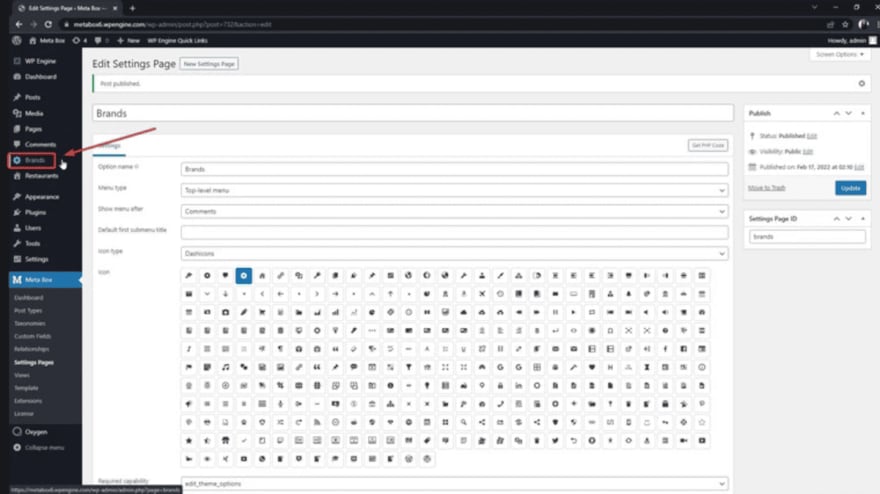This screenshot has width=880, height=494.
Task: Pick the hourglass dashicon
Action: pyautogui.click(x=647, y=367)
